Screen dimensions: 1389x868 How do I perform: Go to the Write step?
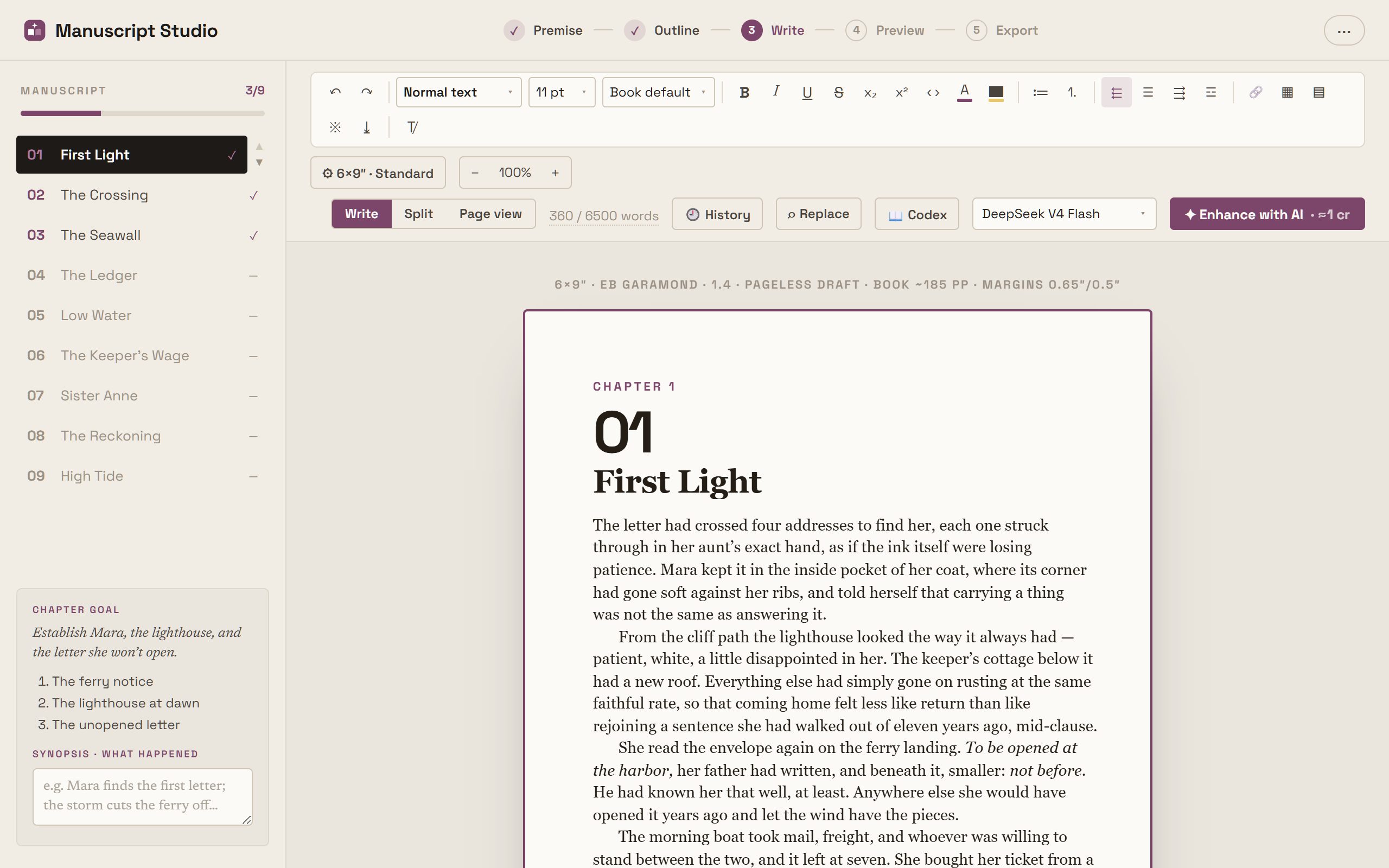pyautogui.click(x=773, y=30)
